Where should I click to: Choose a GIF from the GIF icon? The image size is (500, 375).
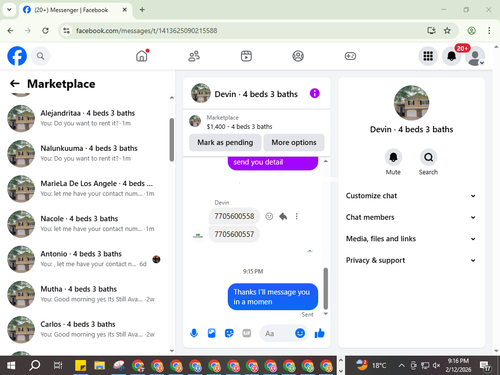(247, 333)
